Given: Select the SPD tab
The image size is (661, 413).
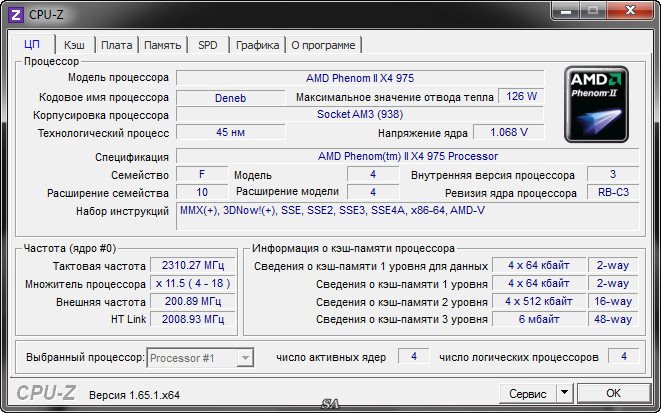Looking at the screenshot, I should coord(208,45).
